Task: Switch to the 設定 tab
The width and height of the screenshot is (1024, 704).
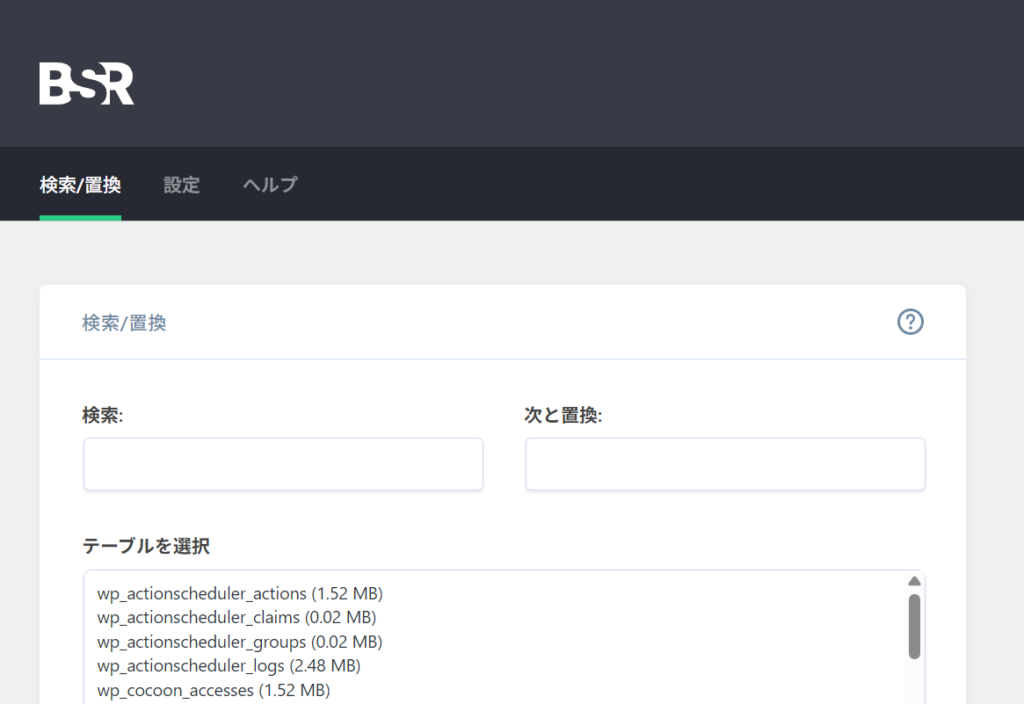Action: 181,185
